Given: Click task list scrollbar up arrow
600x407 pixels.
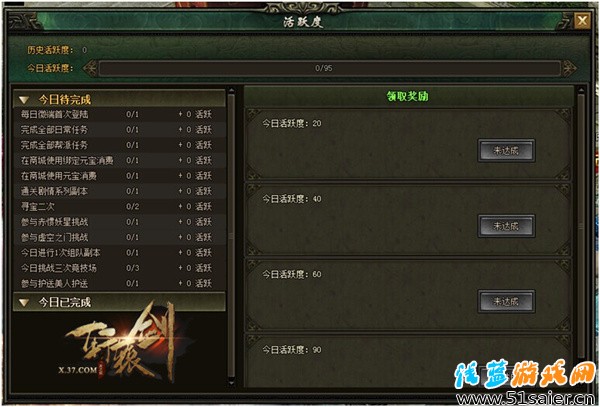Looking at the screenshot, I should coord(231,91).
